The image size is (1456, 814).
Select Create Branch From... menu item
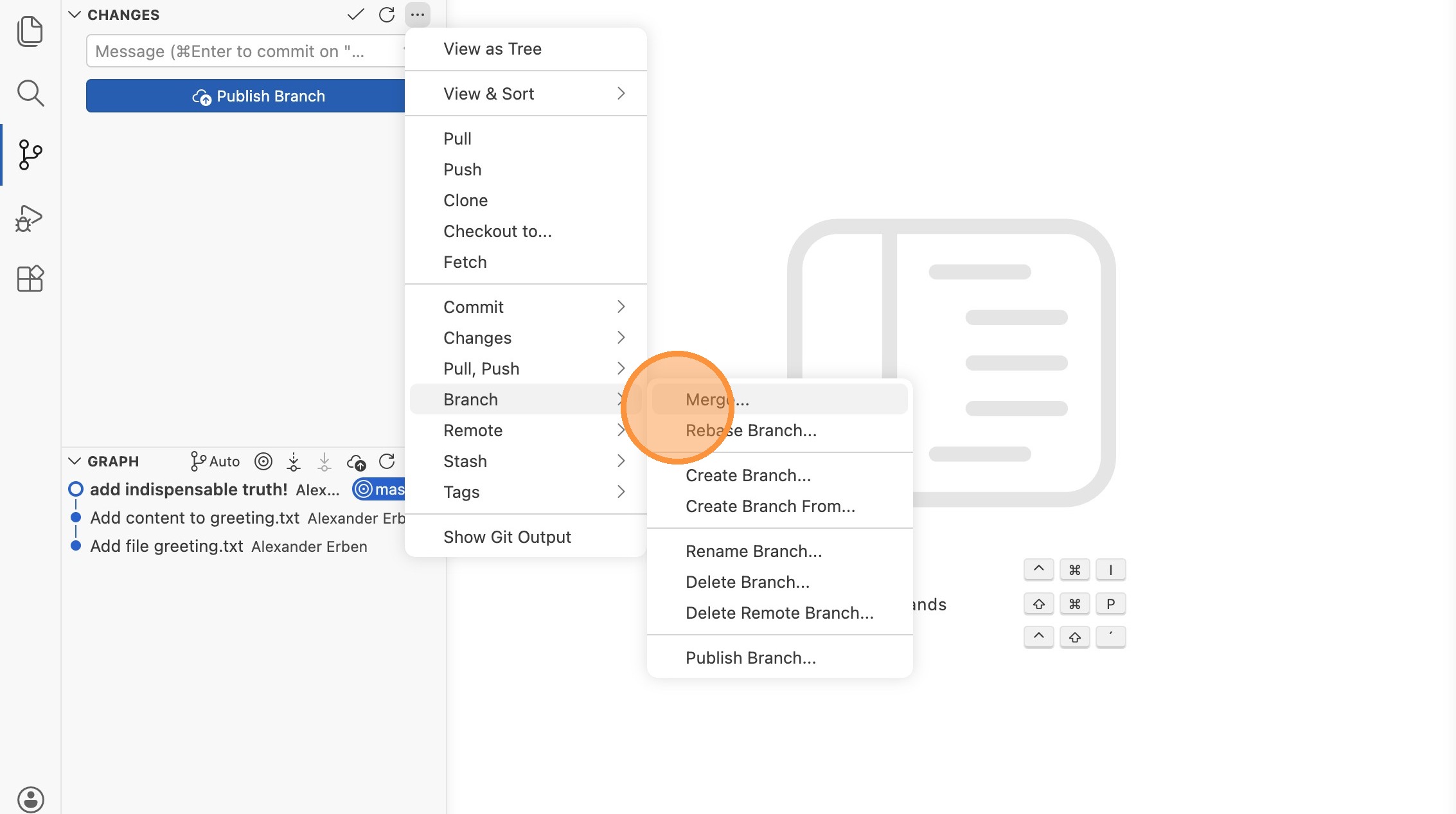770,506
